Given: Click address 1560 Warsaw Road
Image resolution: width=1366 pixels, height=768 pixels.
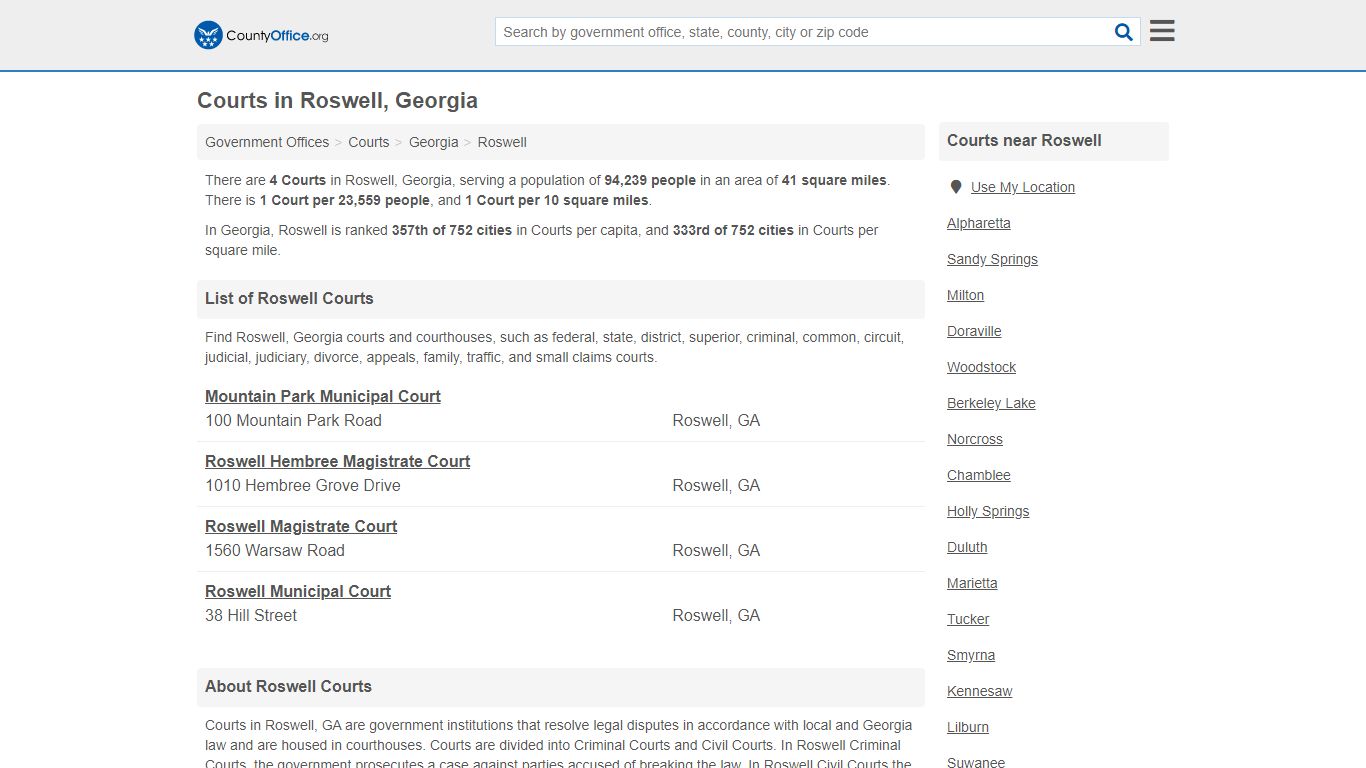Looking at the screenshot, I should tap(275, 550).
